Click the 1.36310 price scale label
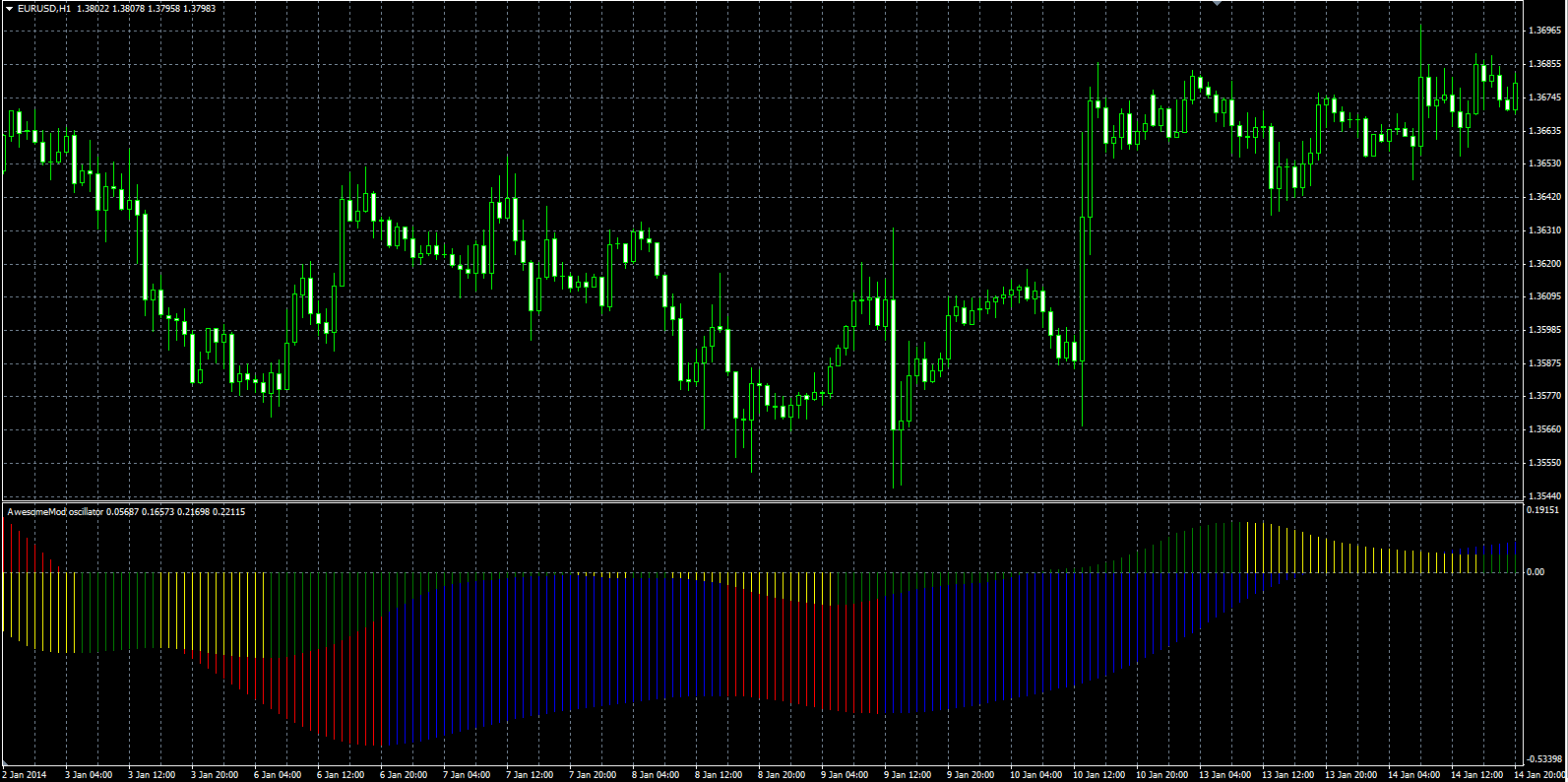The width and height of the screenshot is (1568, 782). 1544,230
